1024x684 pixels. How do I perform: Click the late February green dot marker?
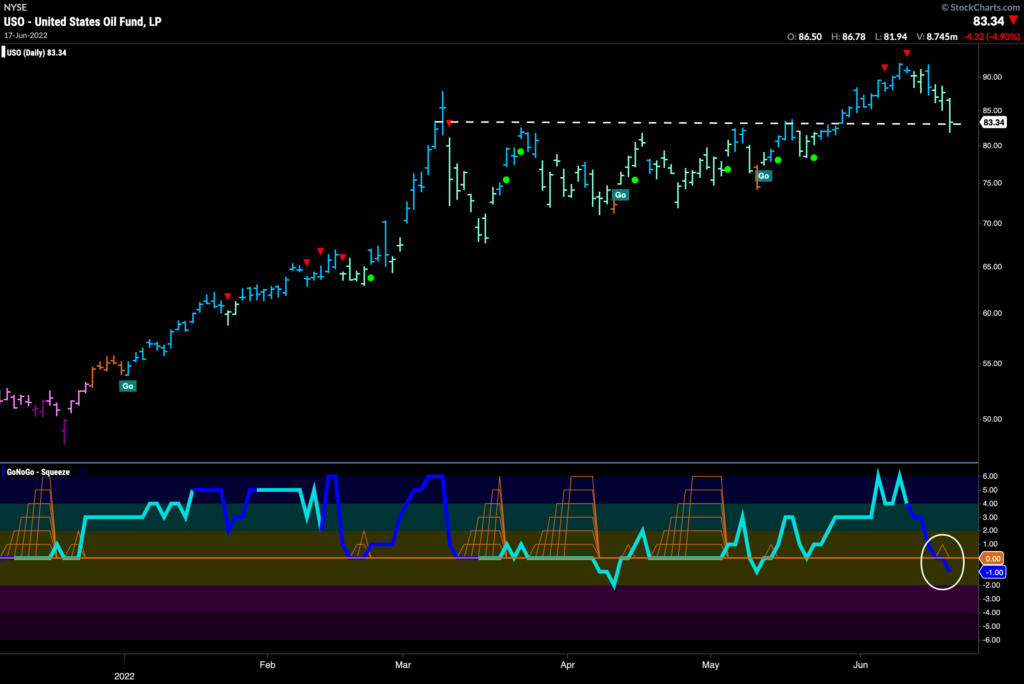[x=371, y=278]
